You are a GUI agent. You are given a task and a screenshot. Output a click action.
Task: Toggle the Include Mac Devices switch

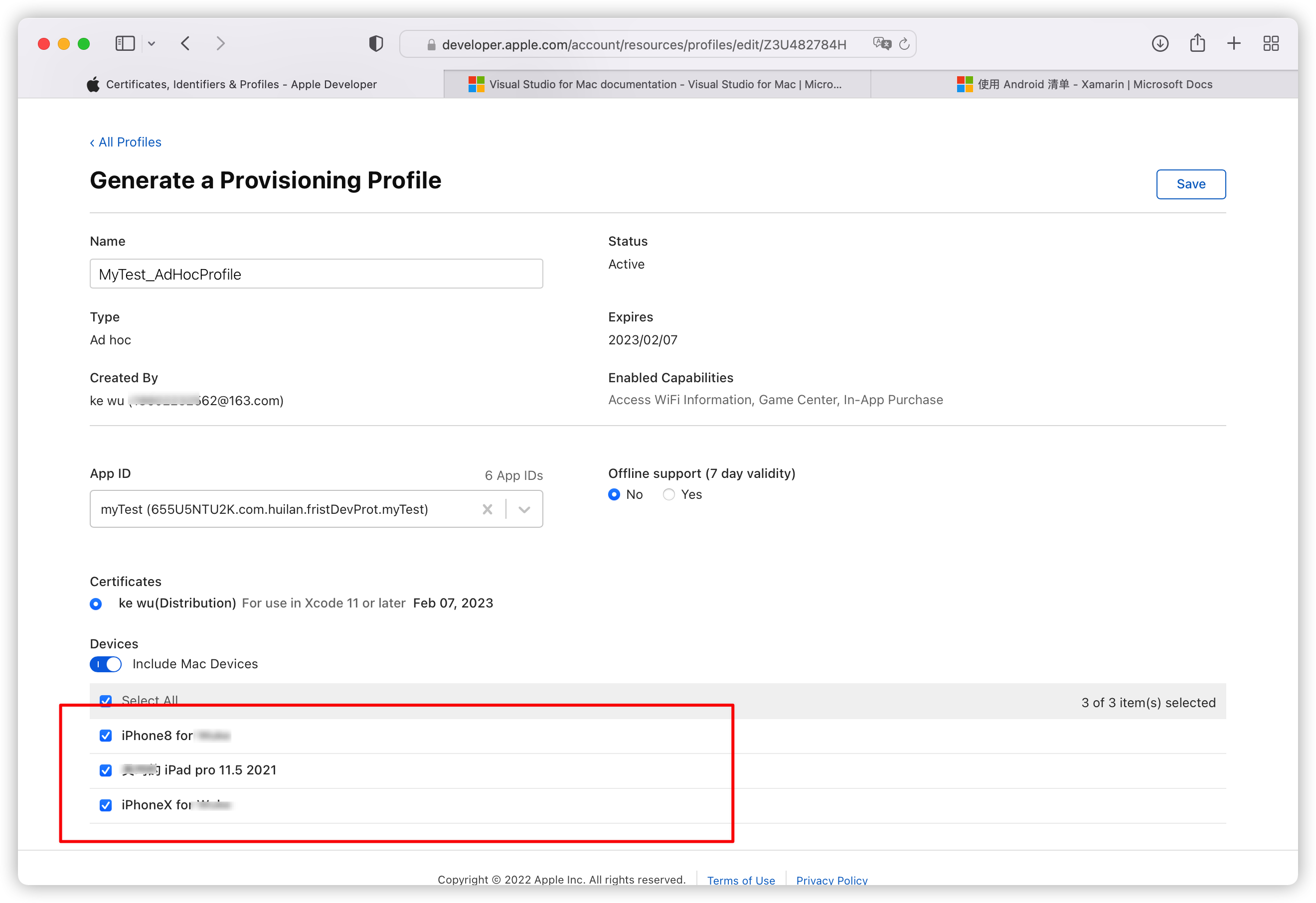106,664
